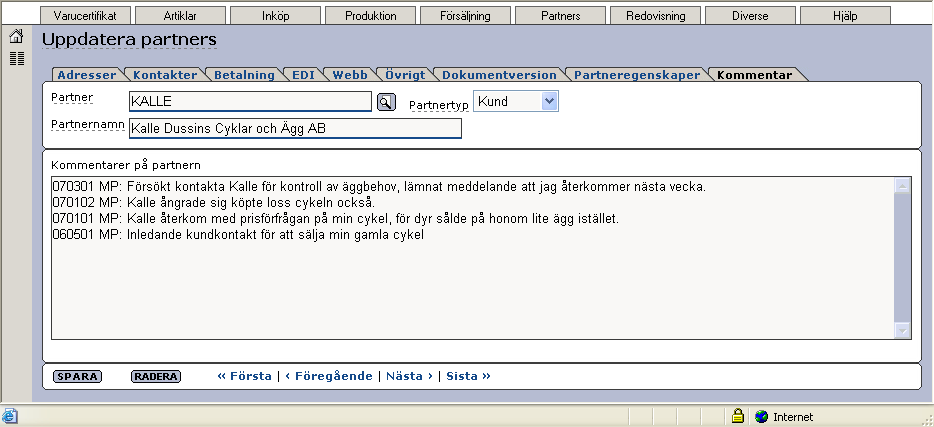
Task: Click the comment line dated 070102
Action: point(214,203)
